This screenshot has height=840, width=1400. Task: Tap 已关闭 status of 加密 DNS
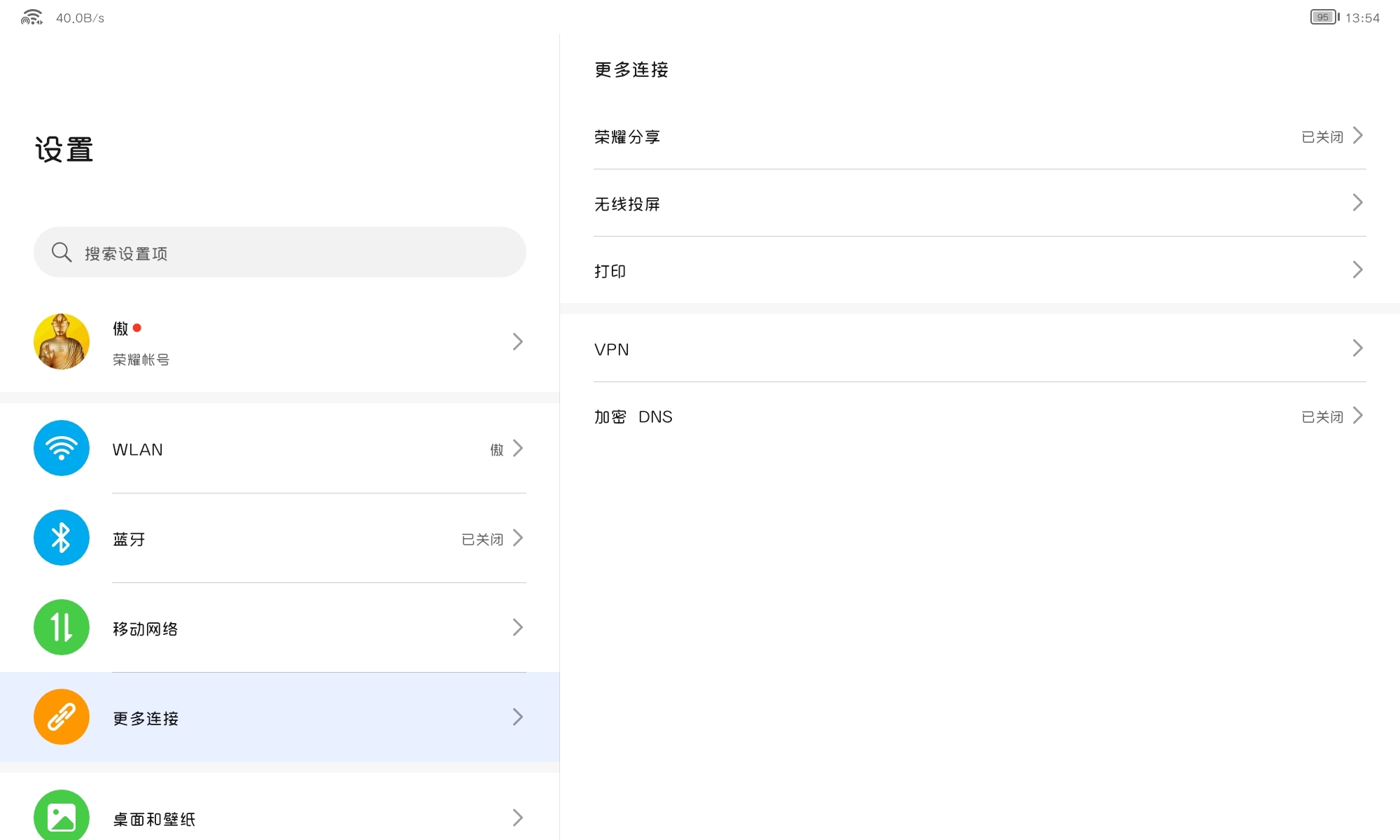(x=1322, y=417)
